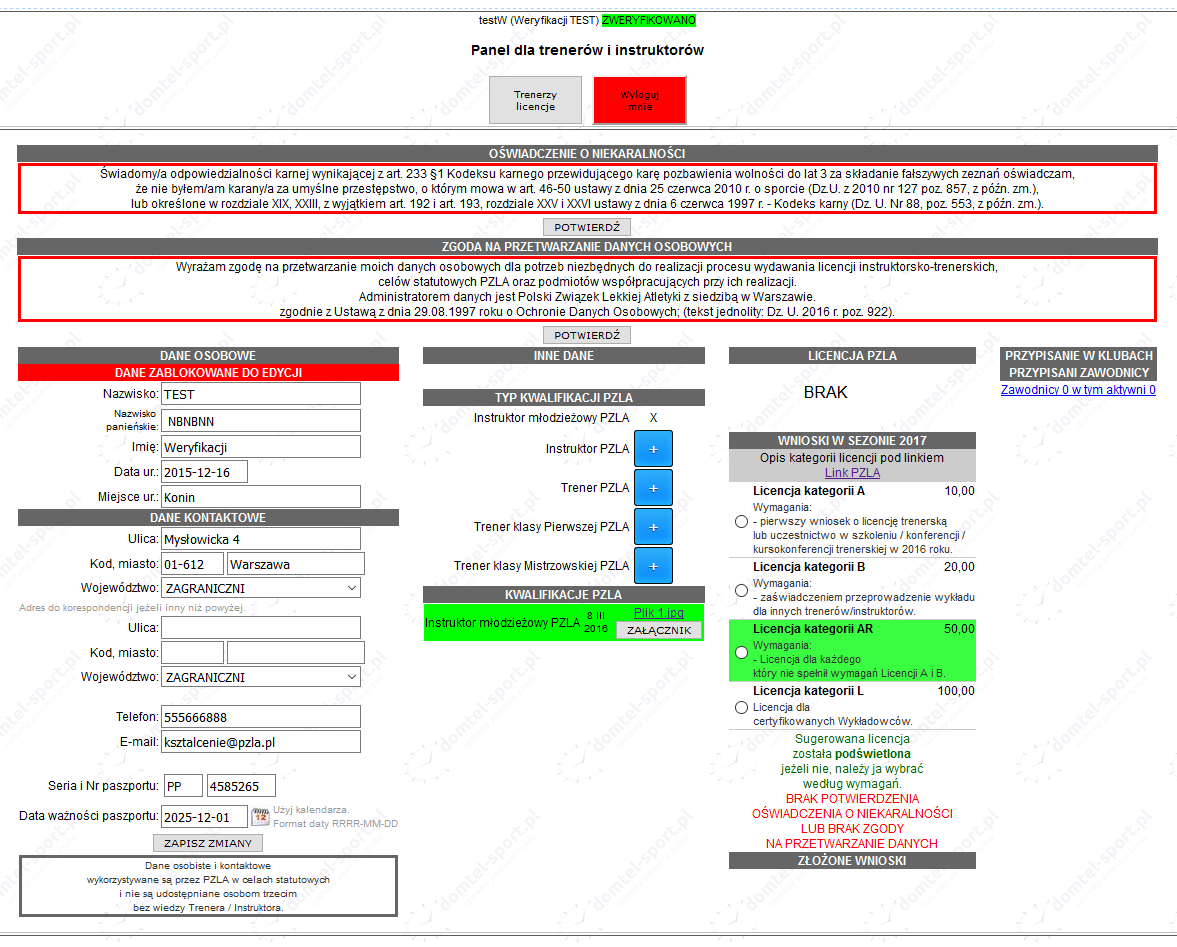Viewport: 1177px width, 947px height.
Task: Click the red Wyloguj mnie button
Action: tap(640, 100)
